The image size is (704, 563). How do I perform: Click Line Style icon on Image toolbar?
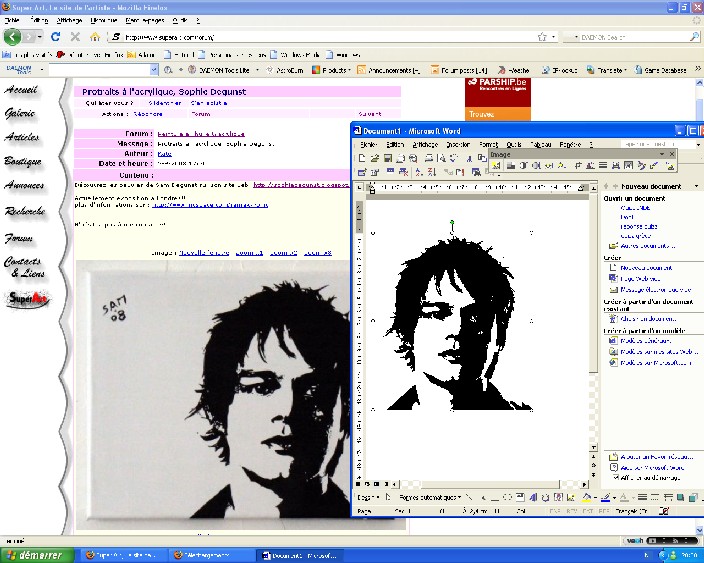pos(603,166)
